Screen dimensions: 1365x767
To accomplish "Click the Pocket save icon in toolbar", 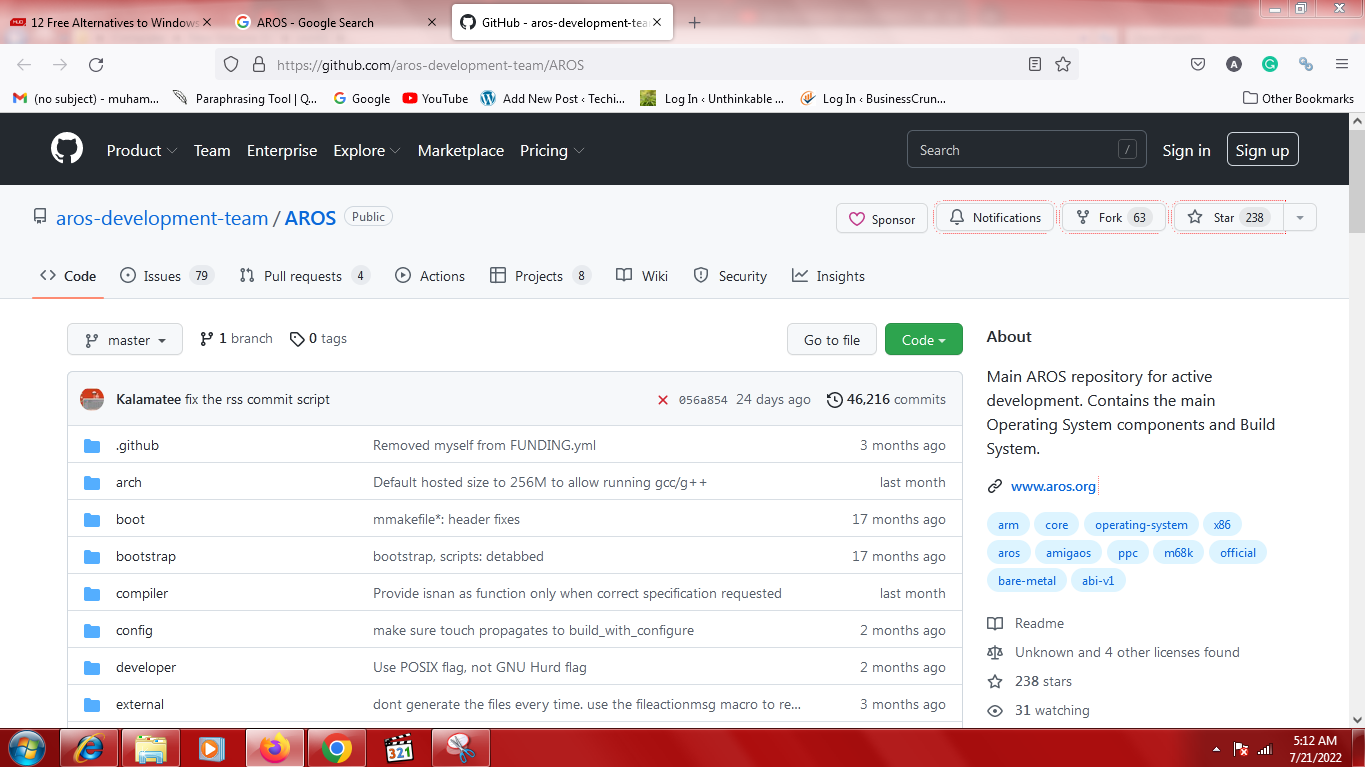I will (x=1198, y=64).
